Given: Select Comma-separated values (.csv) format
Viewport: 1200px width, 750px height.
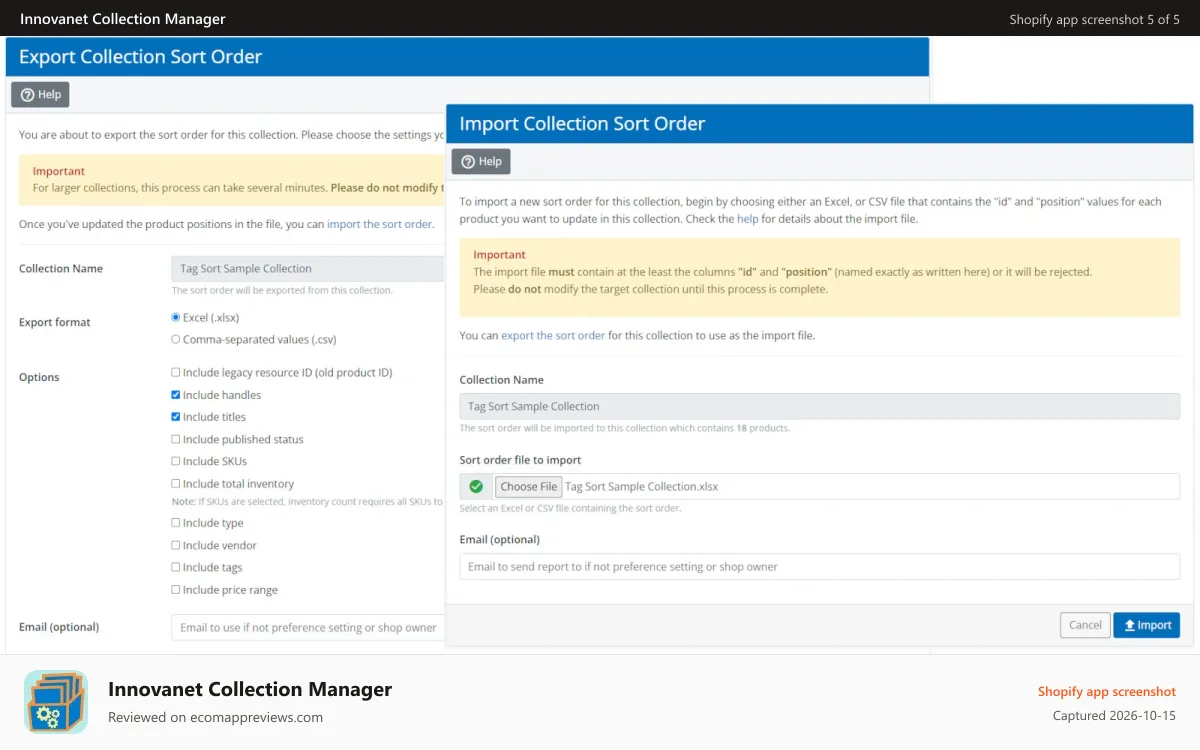Looking at the screenshot, I should click(176, 339).
